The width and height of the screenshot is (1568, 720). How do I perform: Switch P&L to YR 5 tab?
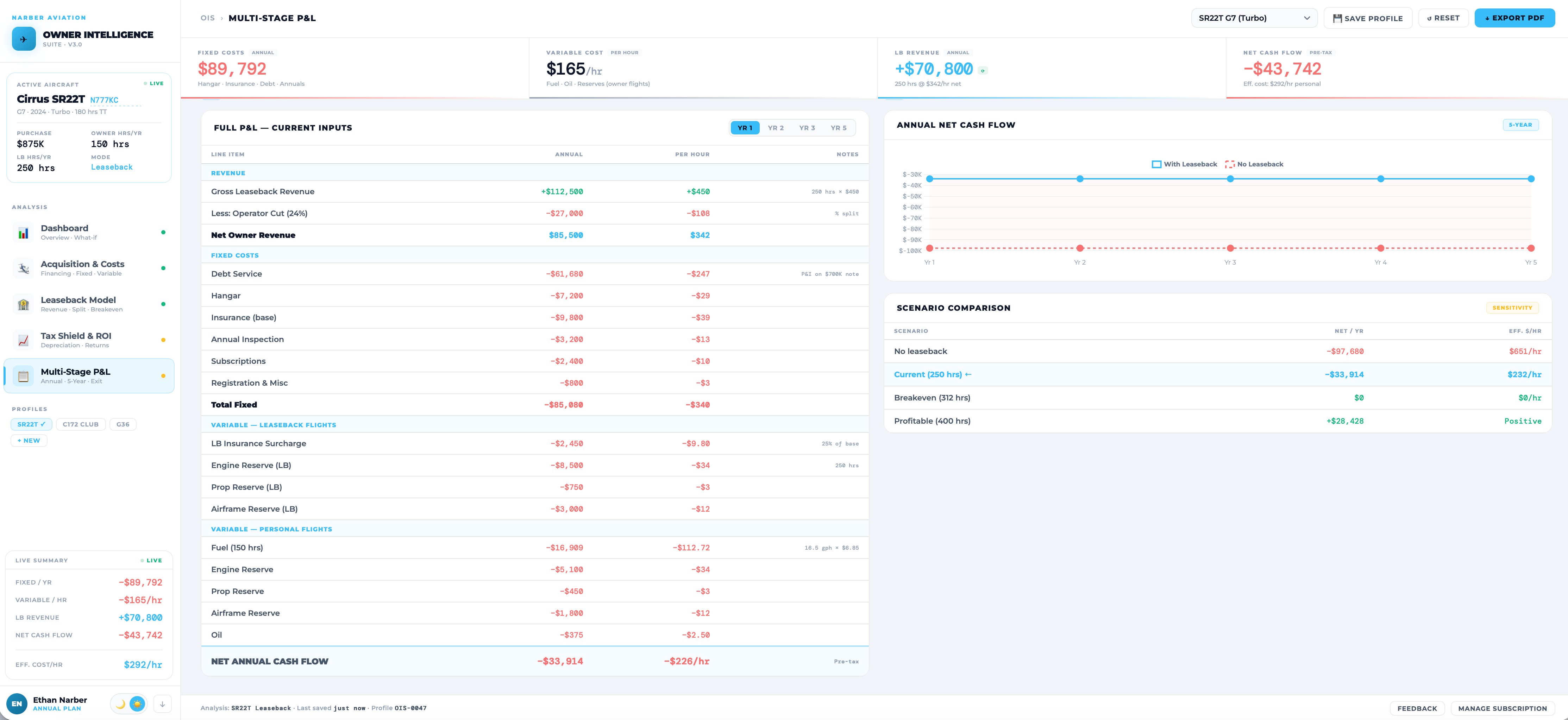pyautogui.click(x=838, y=128)
